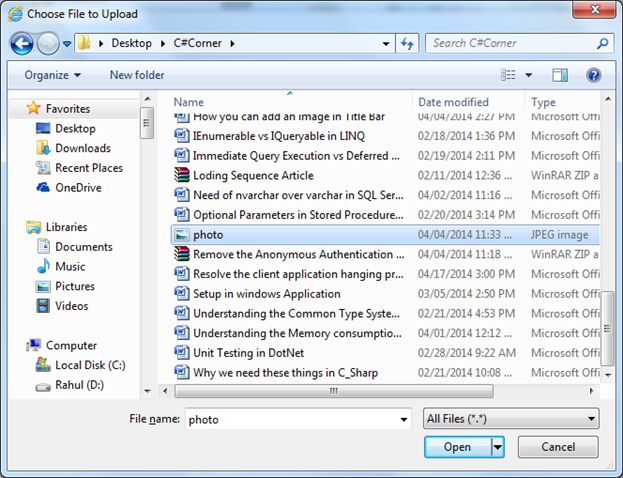The image size is (623, 478).
Task: Click navigation pane scrollbar down arrow
Action: pyautogui.click(x=147, y=391)
